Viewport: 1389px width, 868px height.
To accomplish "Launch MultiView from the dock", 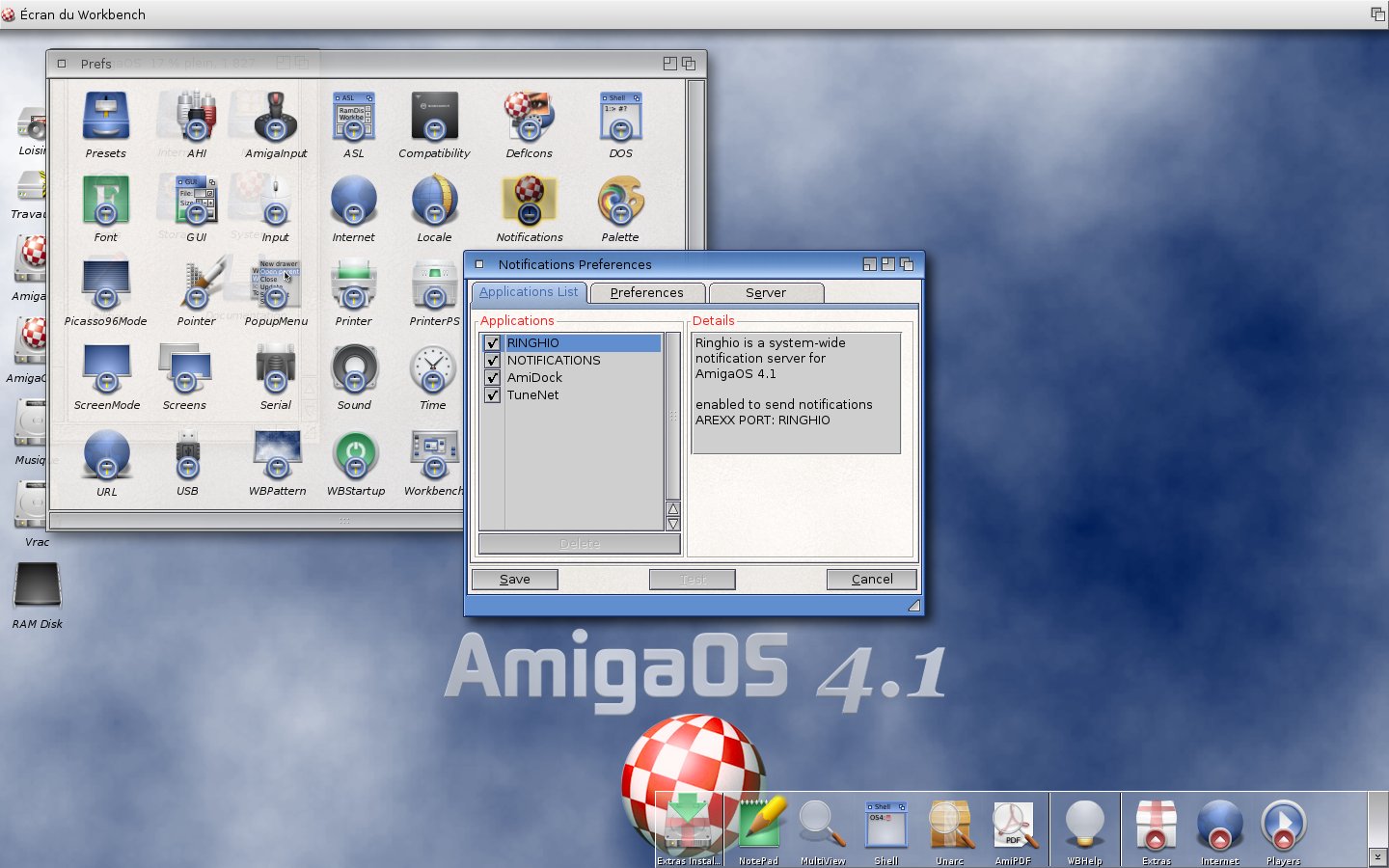I will [823, 826].
